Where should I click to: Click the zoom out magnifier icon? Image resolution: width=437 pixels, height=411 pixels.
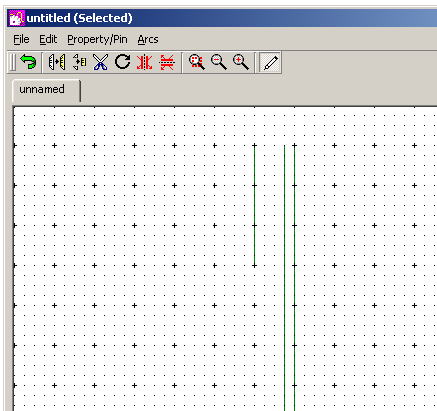pyautogui.click(x=219, y=62)
